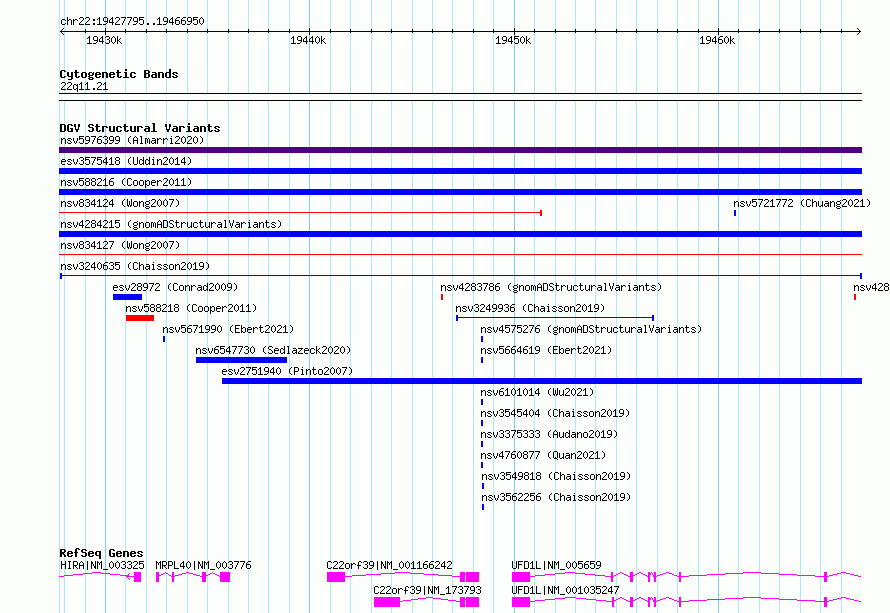Screen dimensions: 890x613
Task: Select the blue nsv588216 variant bar
Action: (x=460, y=192)
